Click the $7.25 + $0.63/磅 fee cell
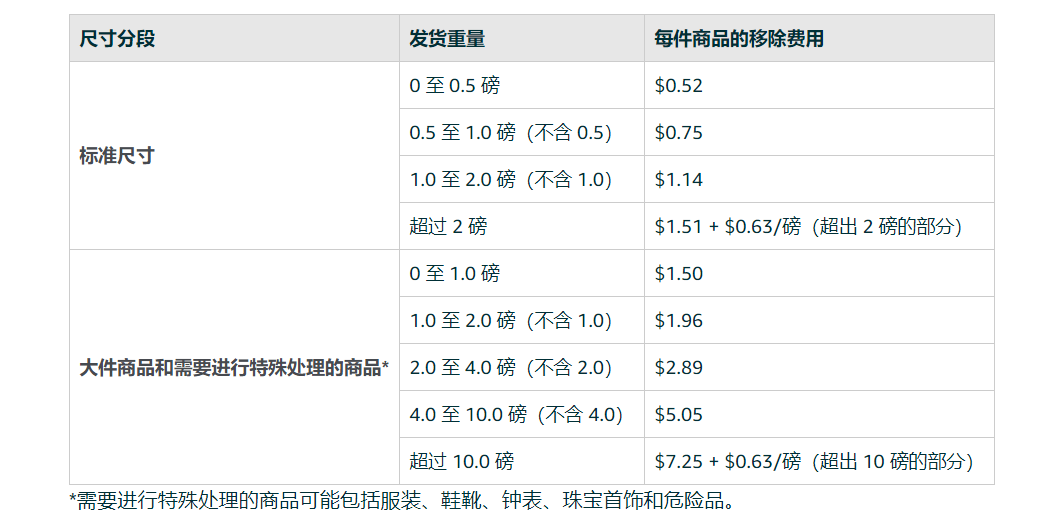This screenshot has height=527, width=1050. pyautogui.click(x=813, y=462)
